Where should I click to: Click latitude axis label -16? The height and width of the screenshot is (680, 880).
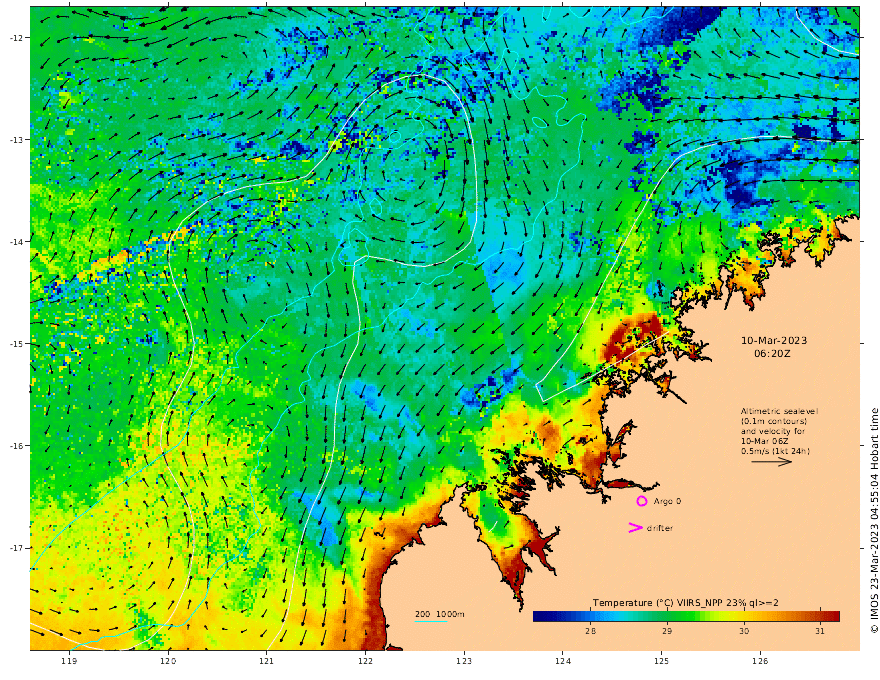(16, 446)
